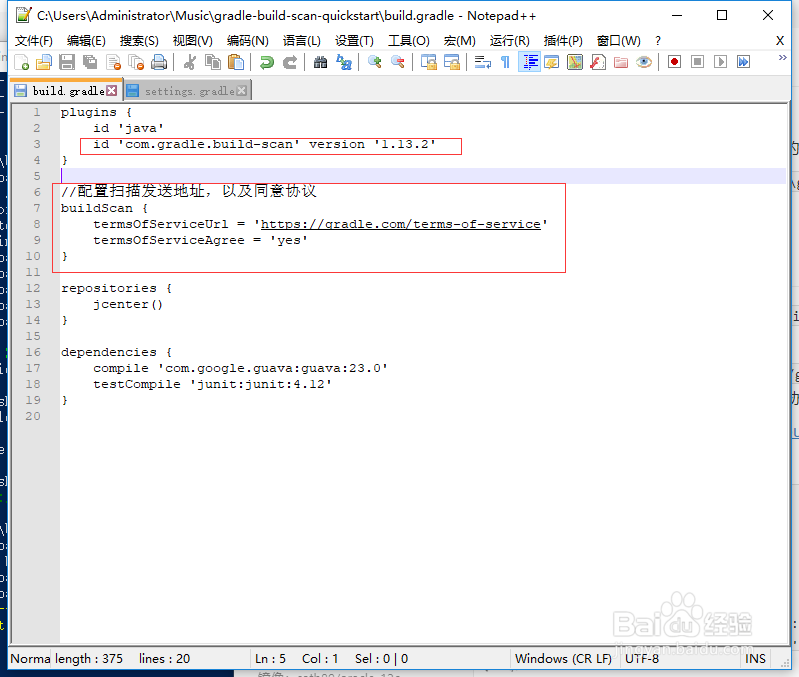
Task: Open Replace dialog from toolbar
Action: tap(343, 62)
